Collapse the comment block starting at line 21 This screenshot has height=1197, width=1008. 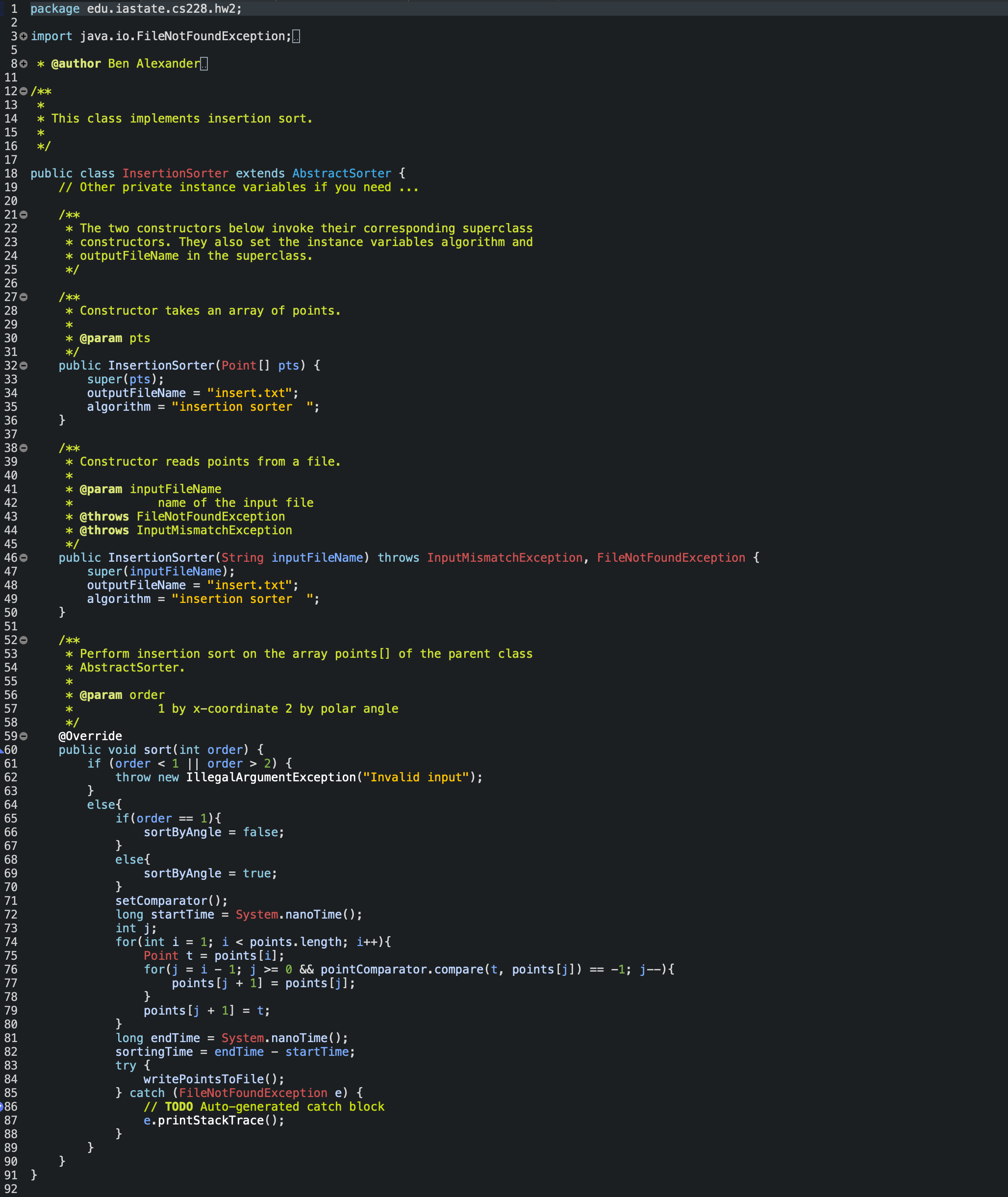pyautogui.click(x=24, y=215)
